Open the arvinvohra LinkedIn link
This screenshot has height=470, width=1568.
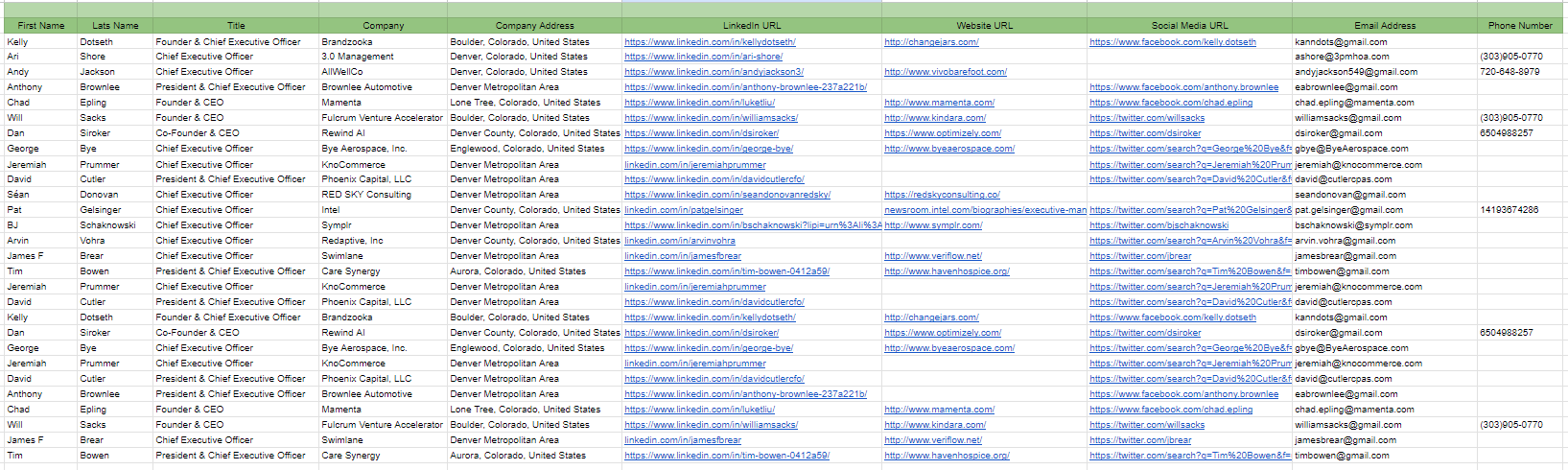pos(680,241)
